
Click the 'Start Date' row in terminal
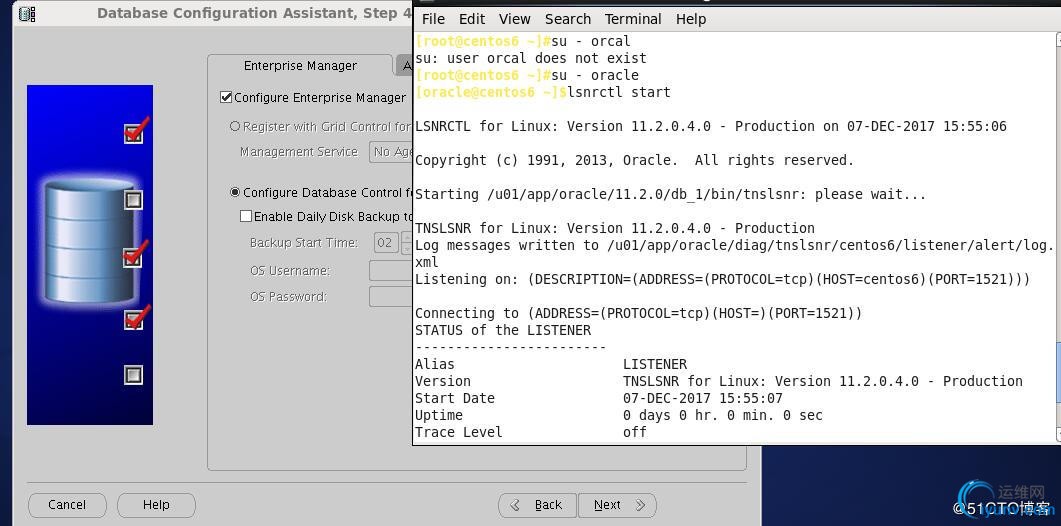tap(599, 398)
